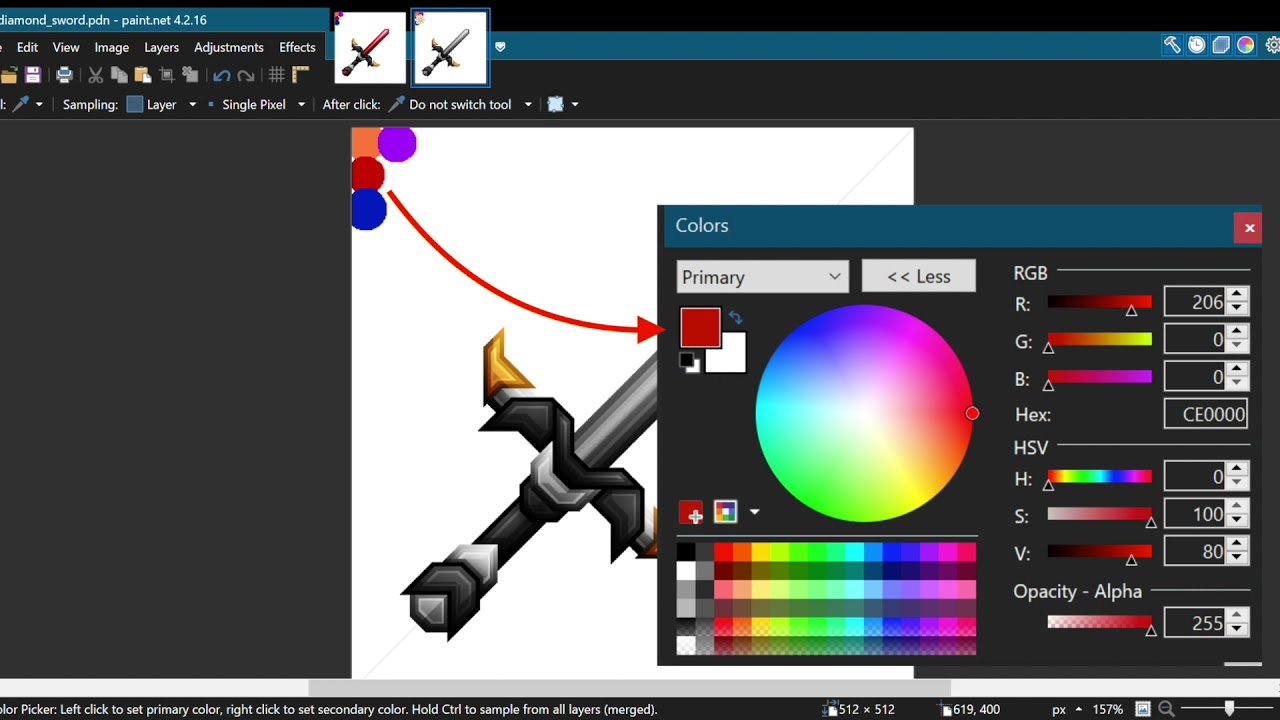This screenshot has width=1280, height=720.
Task: Select the silver sword image thumbnail
Action: pos(450,48)
